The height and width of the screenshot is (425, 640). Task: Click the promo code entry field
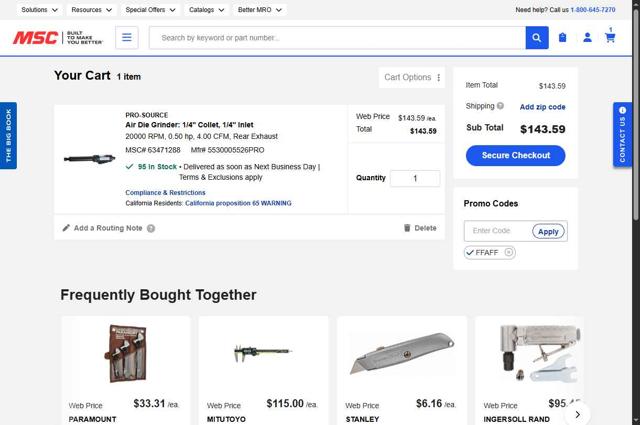click(x=496, y=231)
